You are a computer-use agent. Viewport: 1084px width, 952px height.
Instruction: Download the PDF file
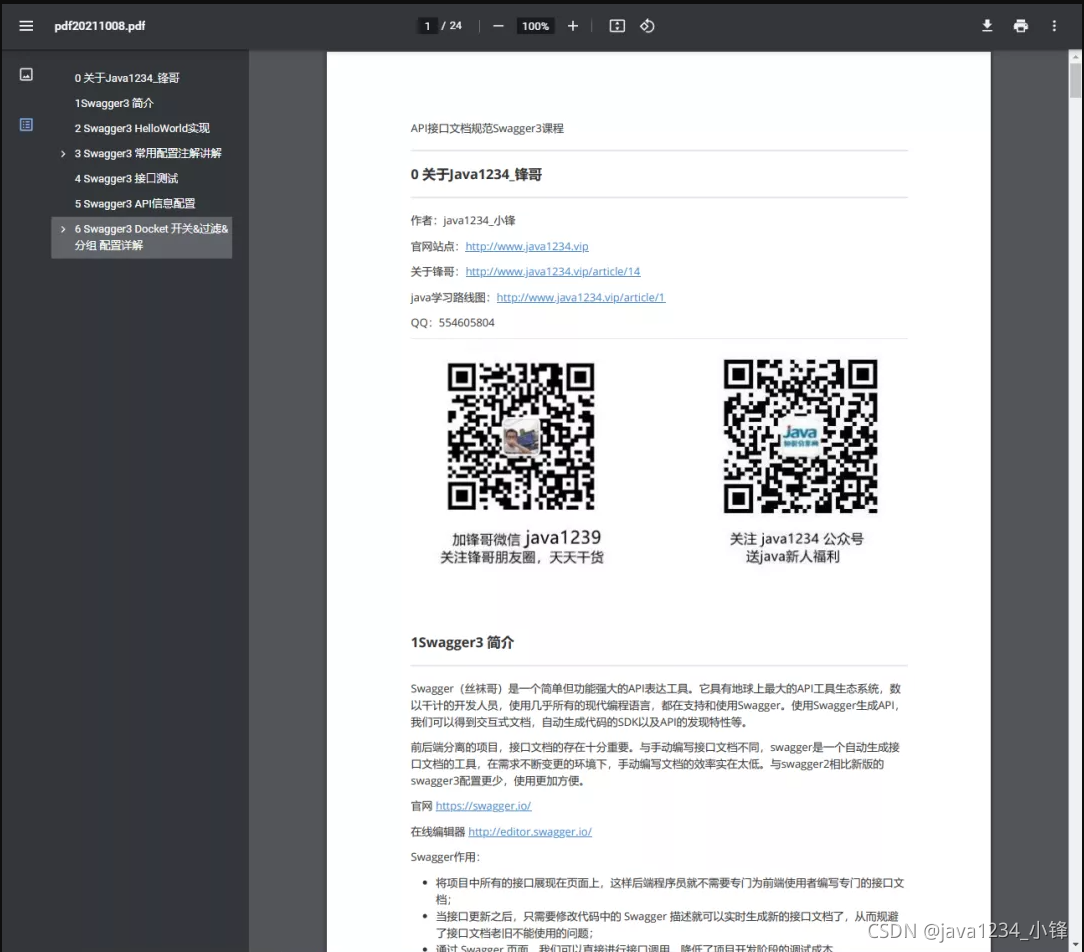point(987,26)
